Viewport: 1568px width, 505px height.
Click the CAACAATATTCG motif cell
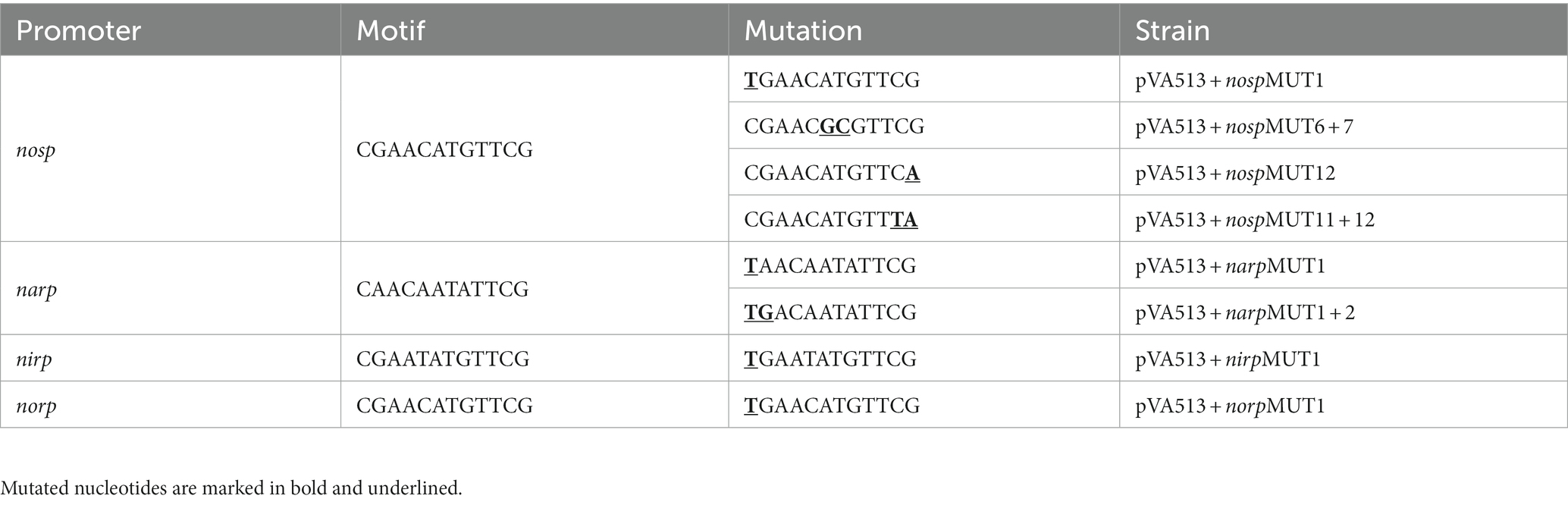coord(442,289)
